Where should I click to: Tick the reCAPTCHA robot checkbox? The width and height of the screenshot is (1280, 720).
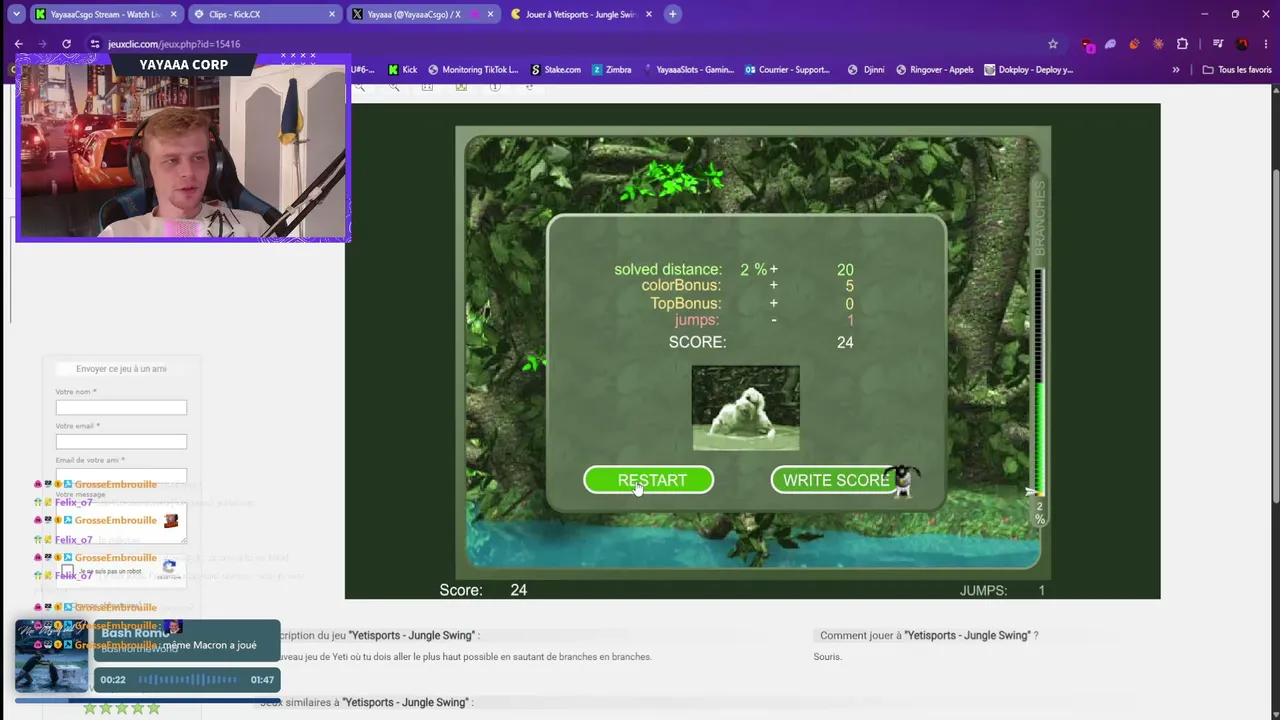pos(67,571)
